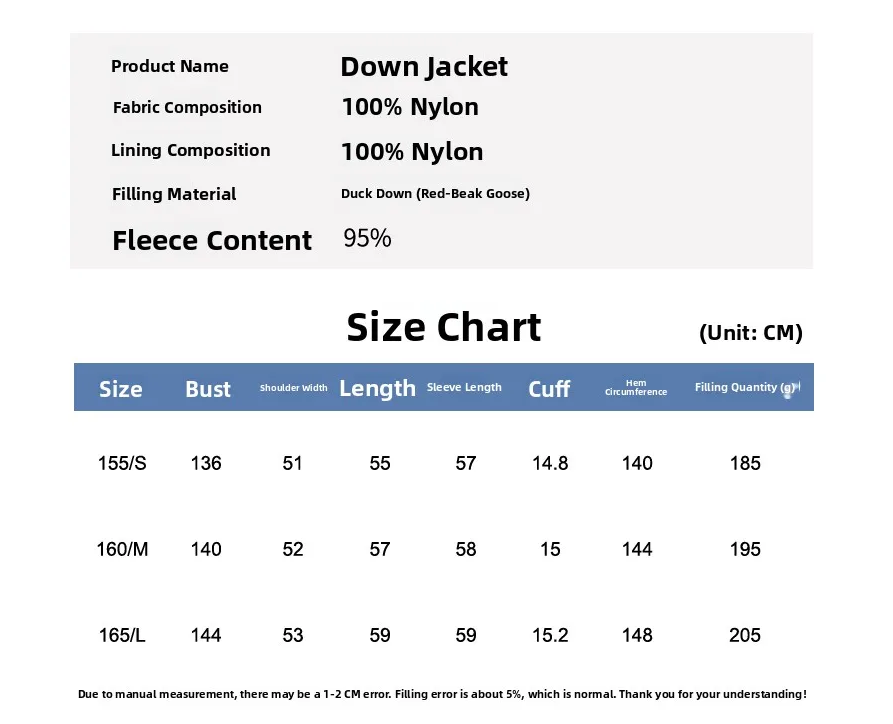Click the 14.8 cuff measurement

tap(550, 464)
